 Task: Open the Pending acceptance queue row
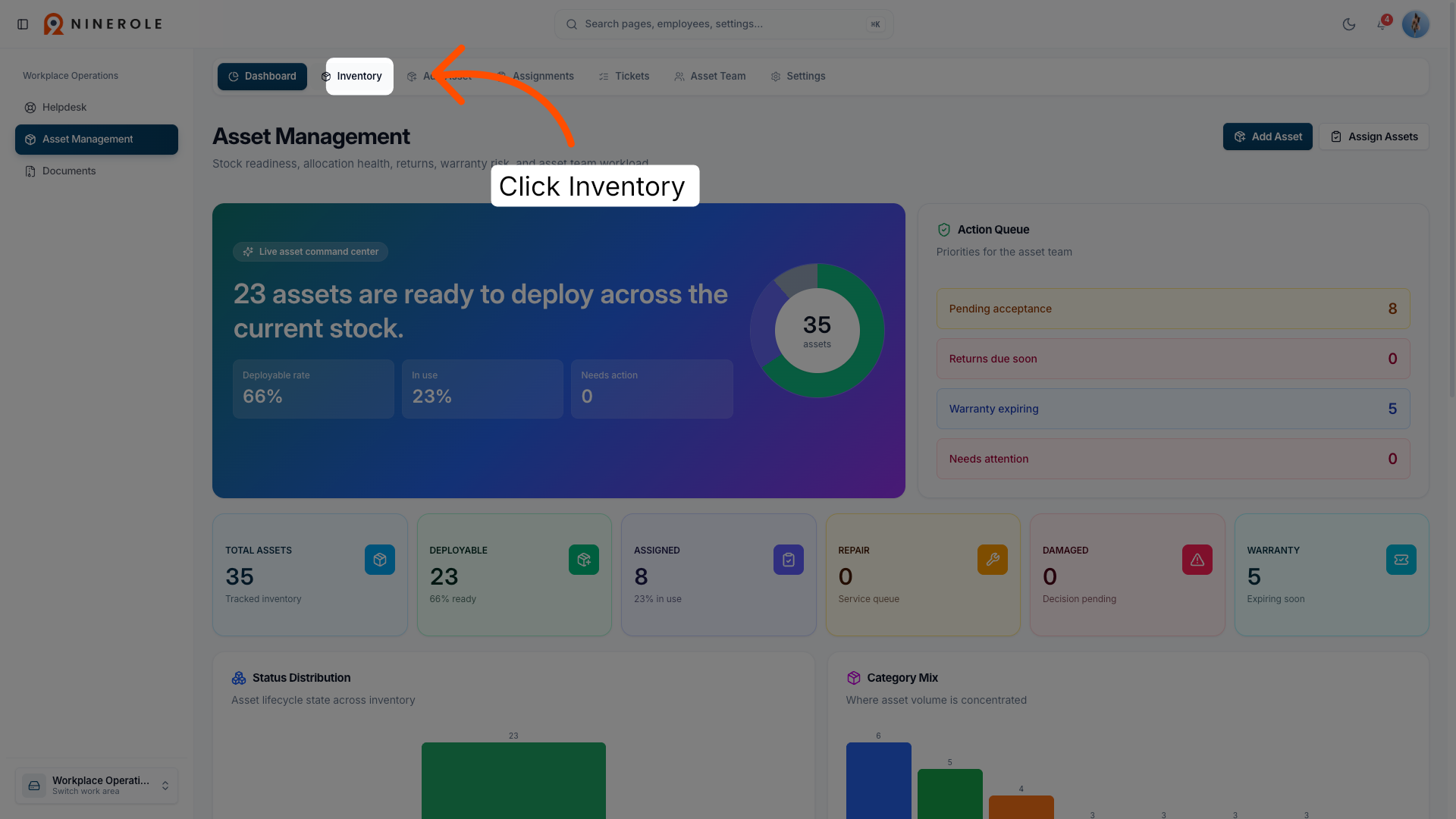1172,309
